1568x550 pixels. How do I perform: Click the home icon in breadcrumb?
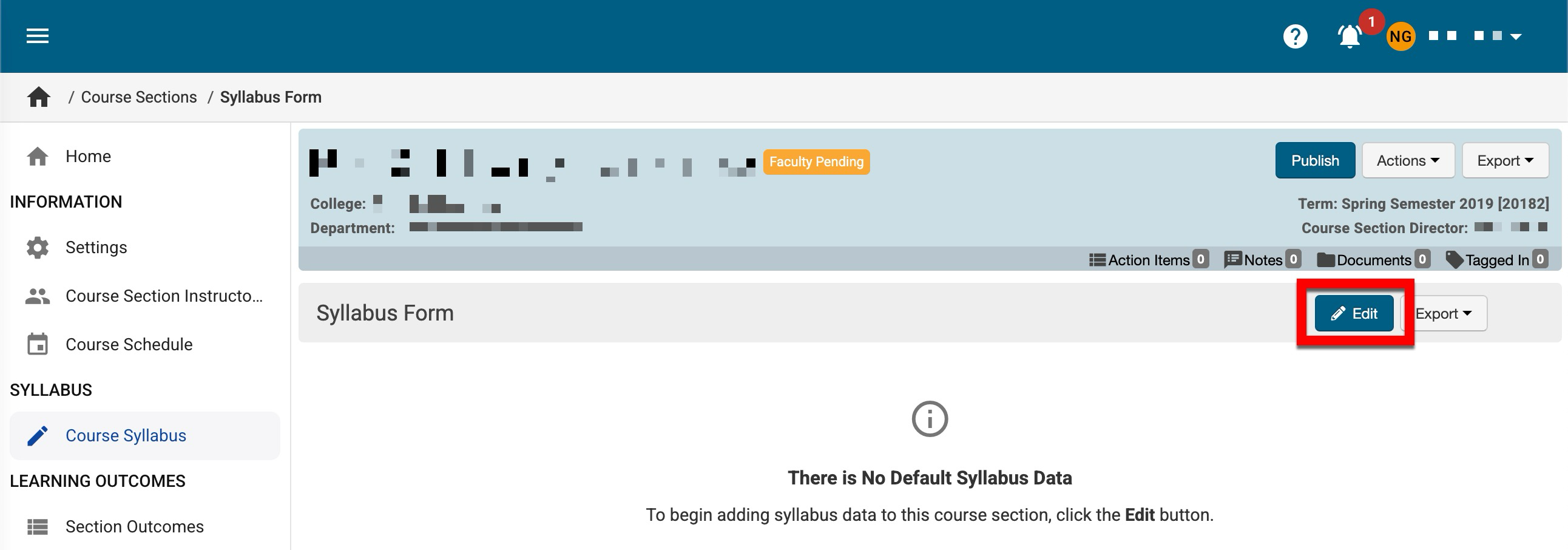click(x=38, y=97)
